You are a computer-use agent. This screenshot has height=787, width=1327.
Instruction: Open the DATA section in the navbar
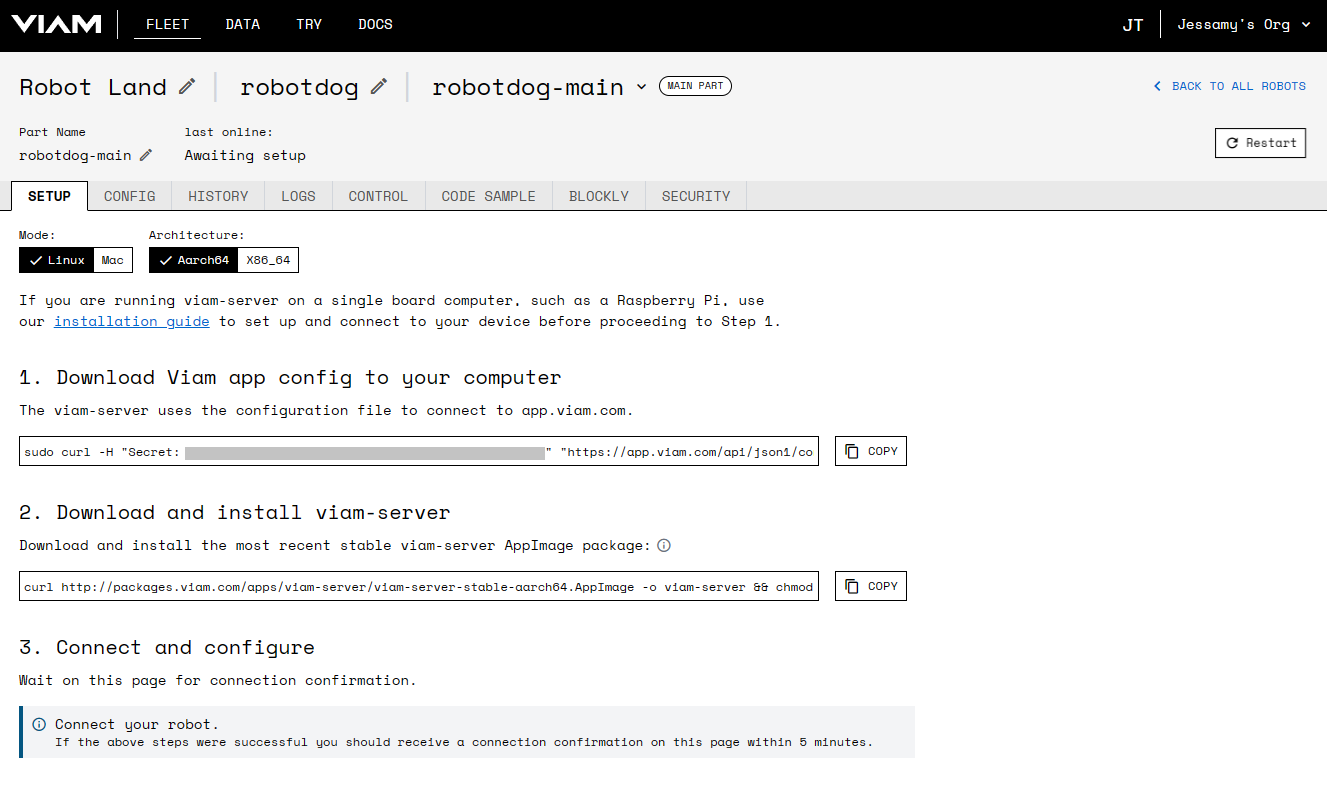pos(242,24)
